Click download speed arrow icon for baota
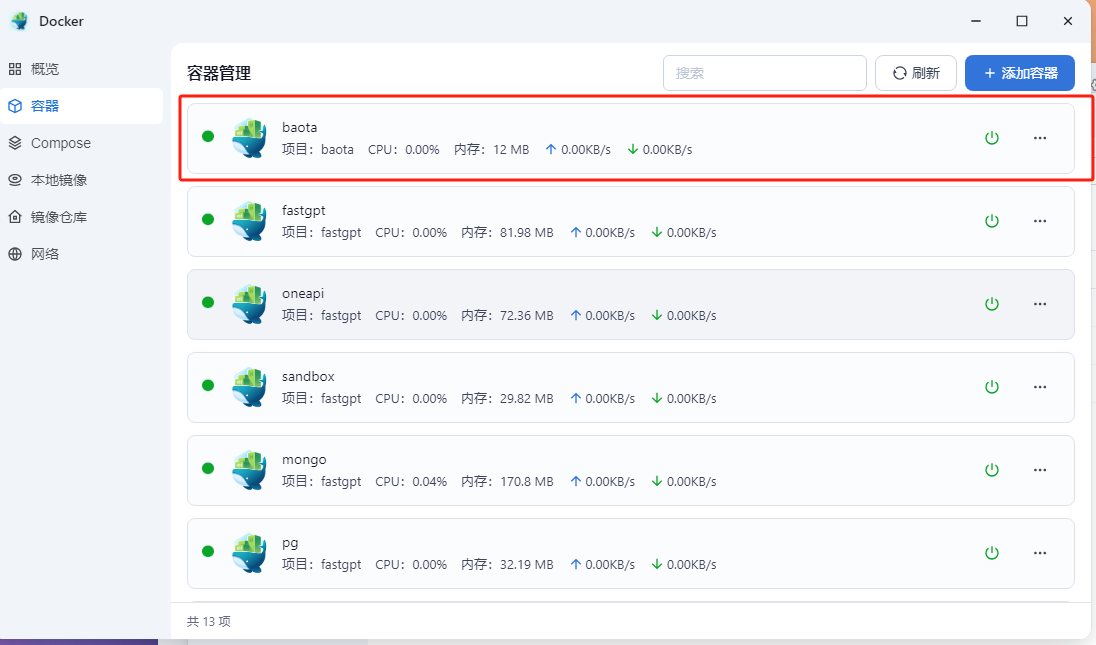 (633, 150)
